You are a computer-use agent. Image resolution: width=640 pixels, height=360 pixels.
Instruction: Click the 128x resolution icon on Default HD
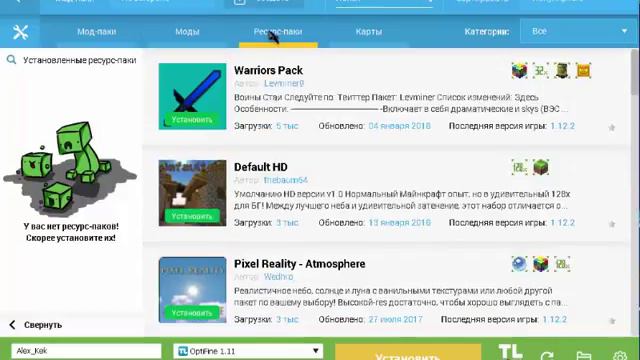519,167
